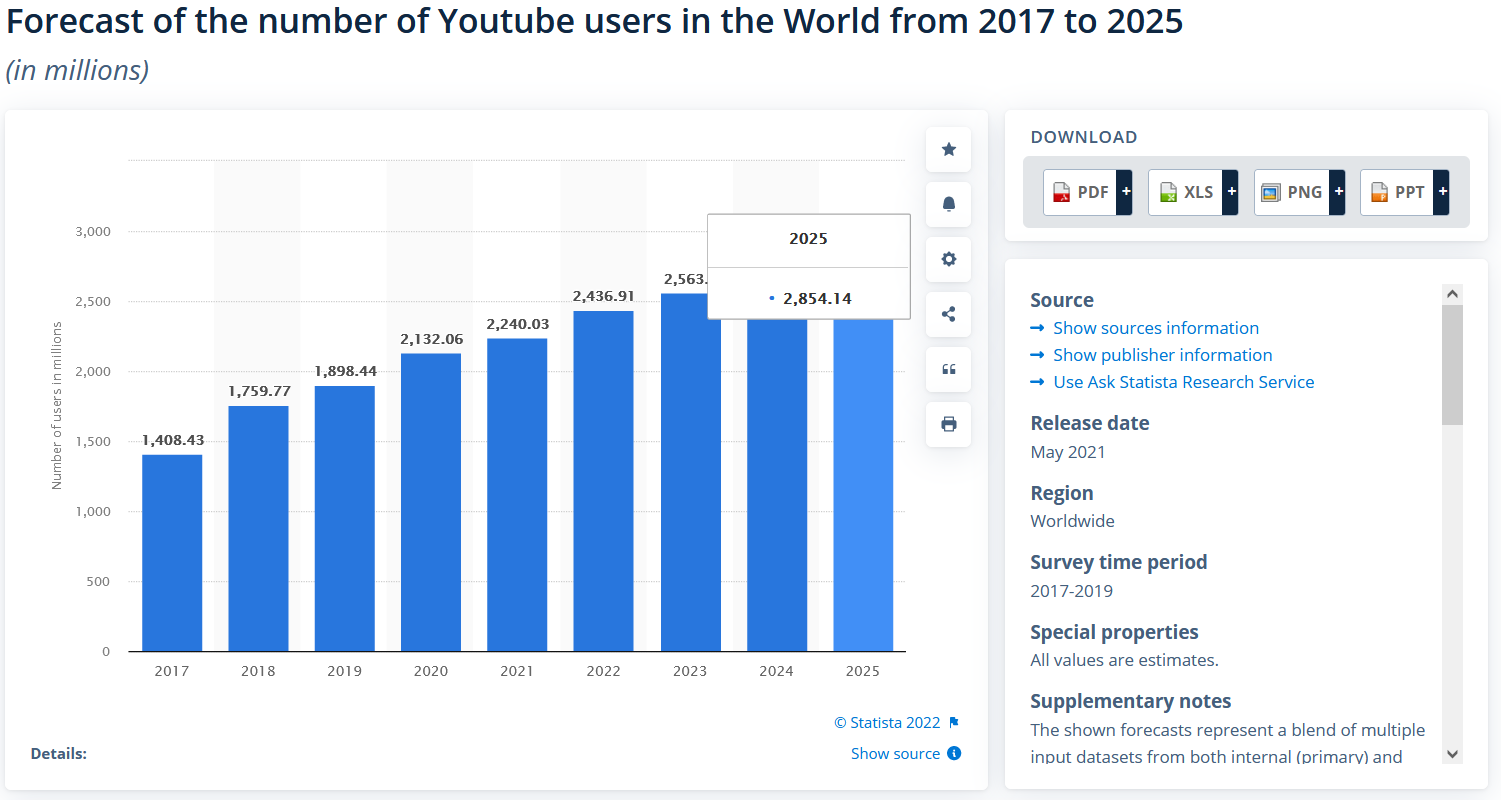1501x800 pixels.
Task: Click the 3,000 y-axis label
Action: (x=92, y=232)
